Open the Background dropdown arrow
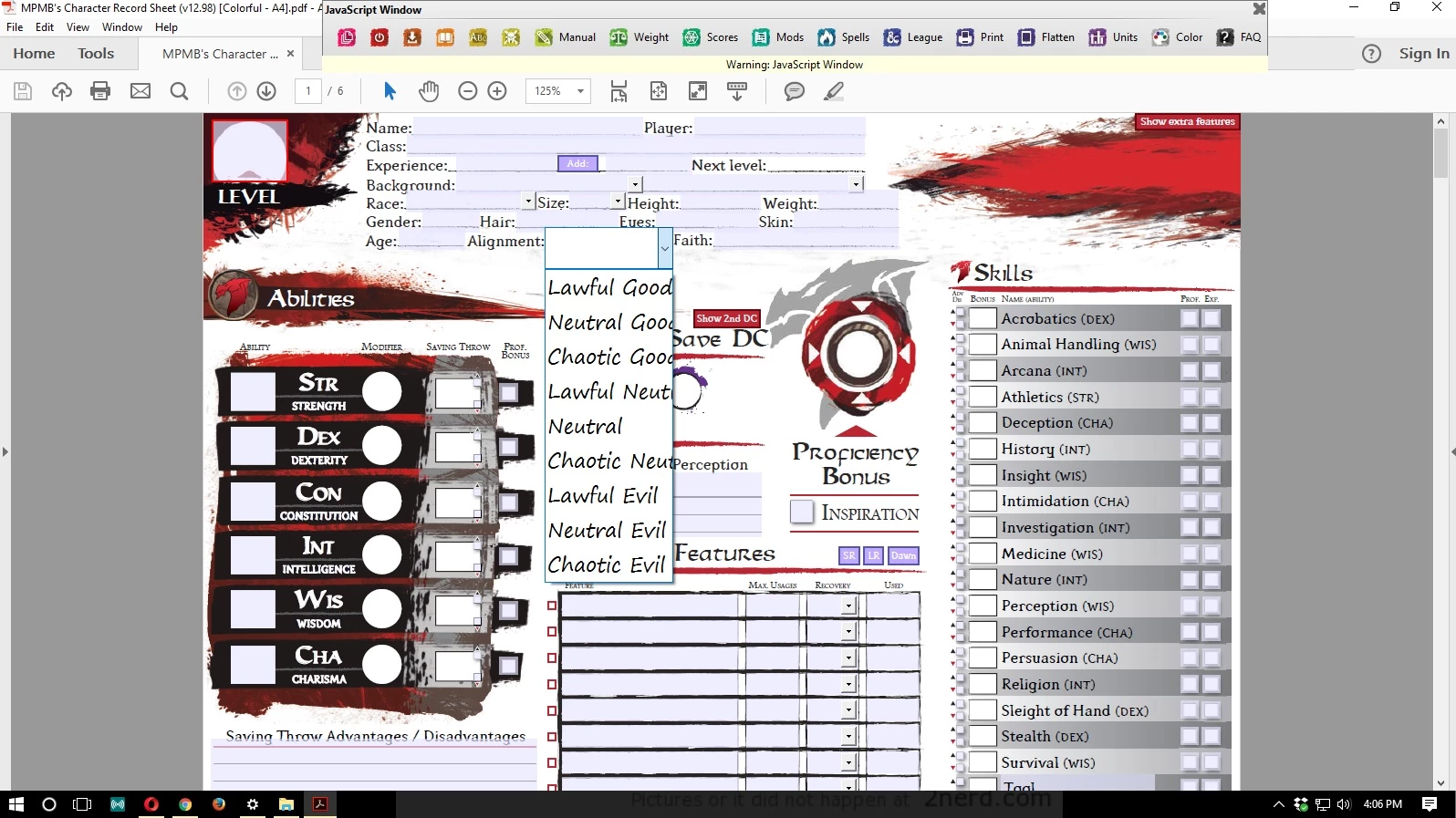 coord(636,184)
